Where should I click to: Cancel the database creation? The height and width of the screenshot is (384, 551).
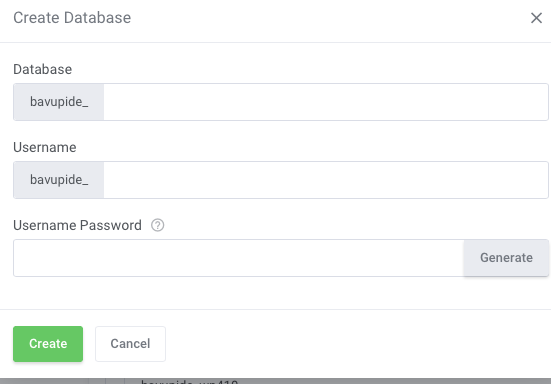[130, 344]
